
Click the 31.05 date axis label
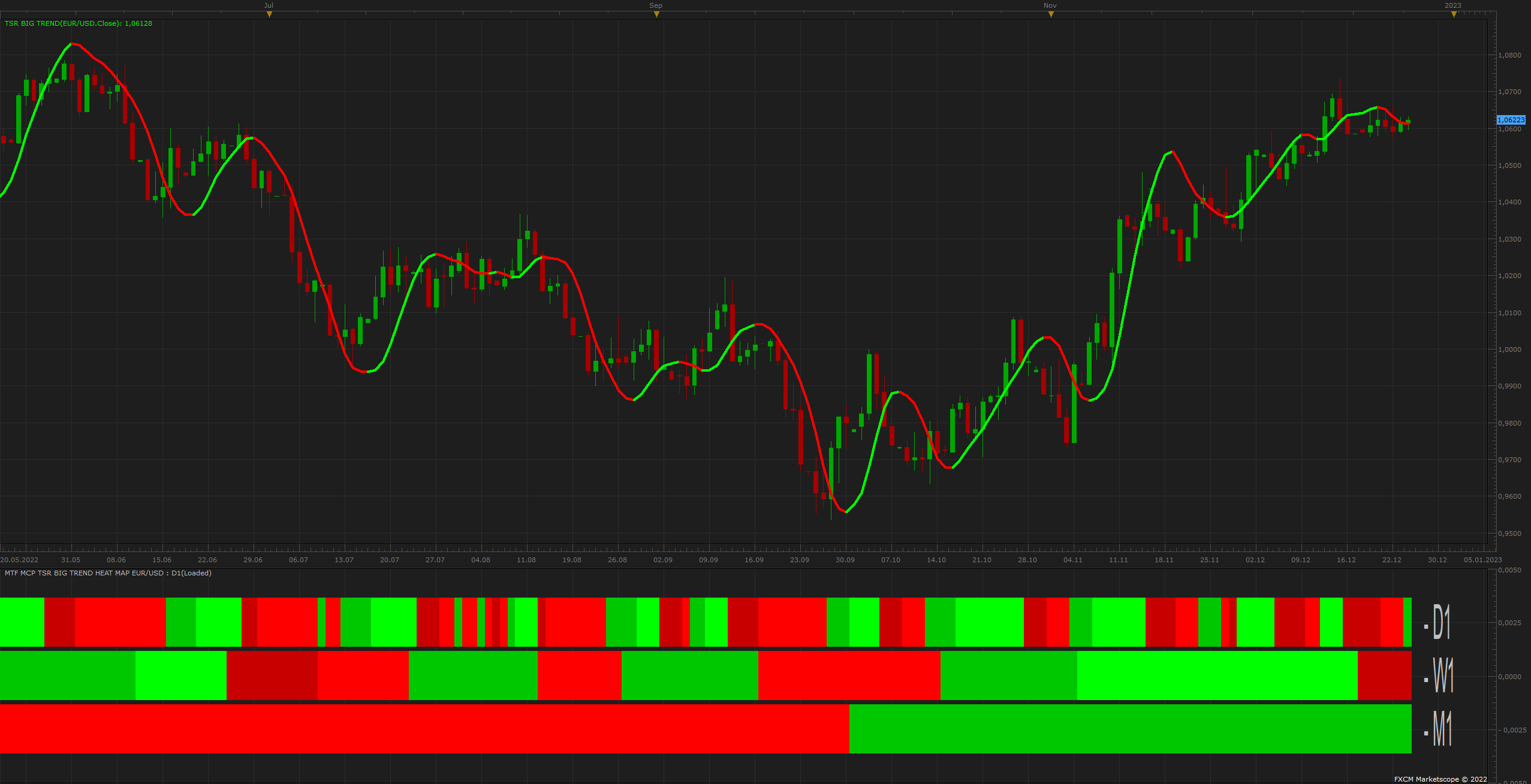coord(71,560)
